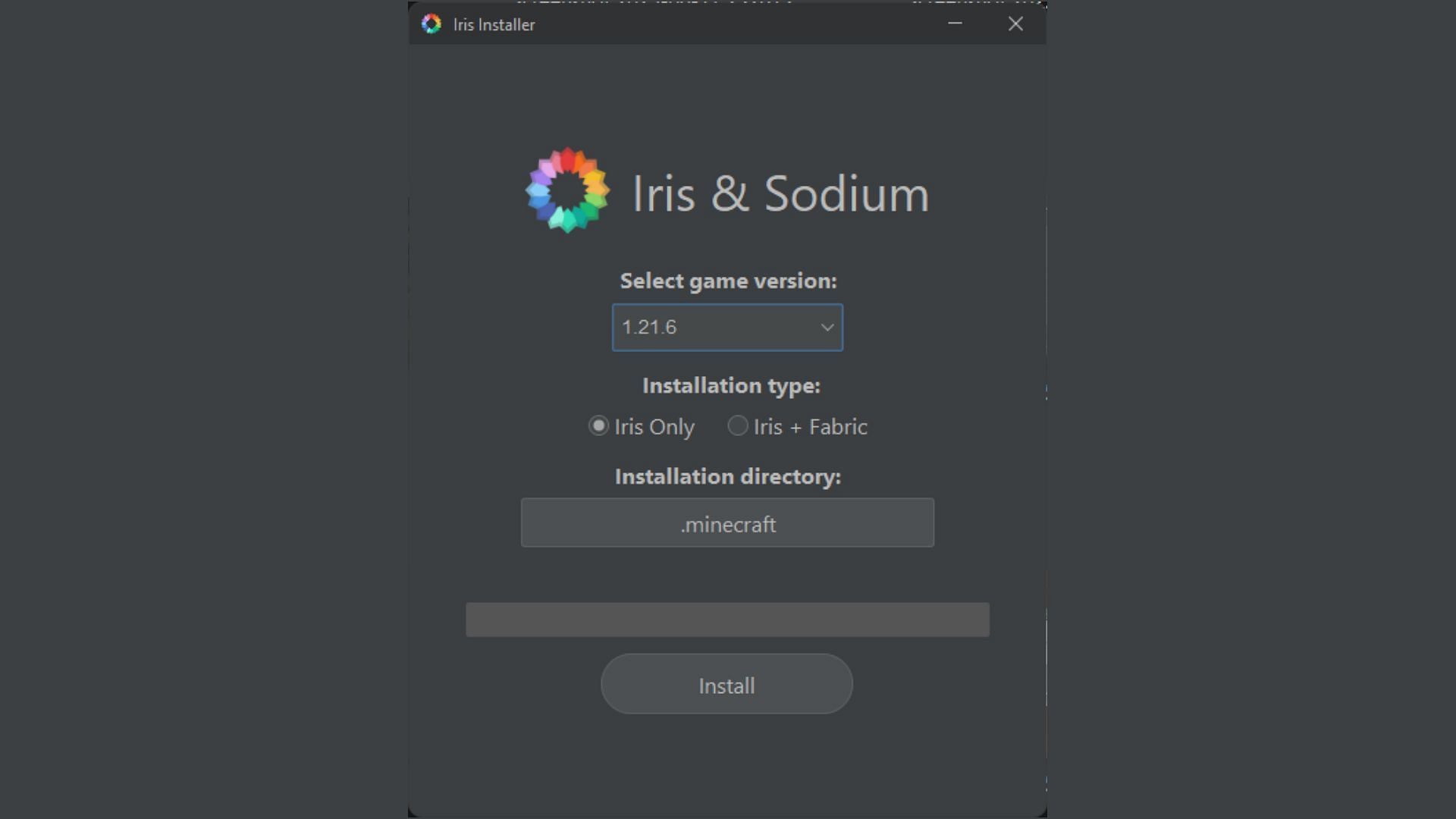Viewport: 1456px width, 819px height.
Task: Click the 1.21.6 version text
Action: (649, 328)
